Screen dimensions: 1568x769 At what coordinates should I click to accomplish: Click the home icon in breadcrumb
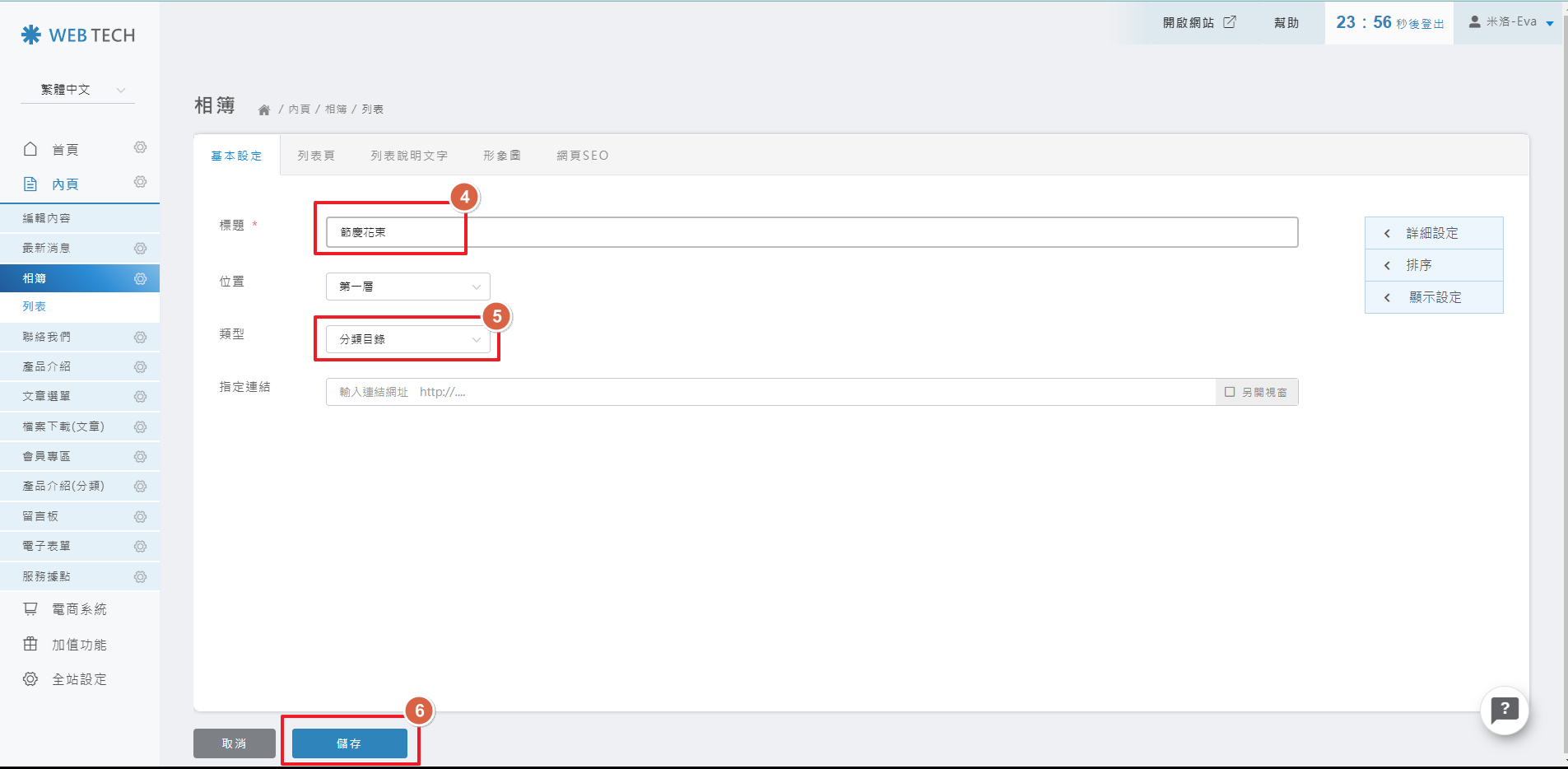pyautogui.click(x=264, y=110)
